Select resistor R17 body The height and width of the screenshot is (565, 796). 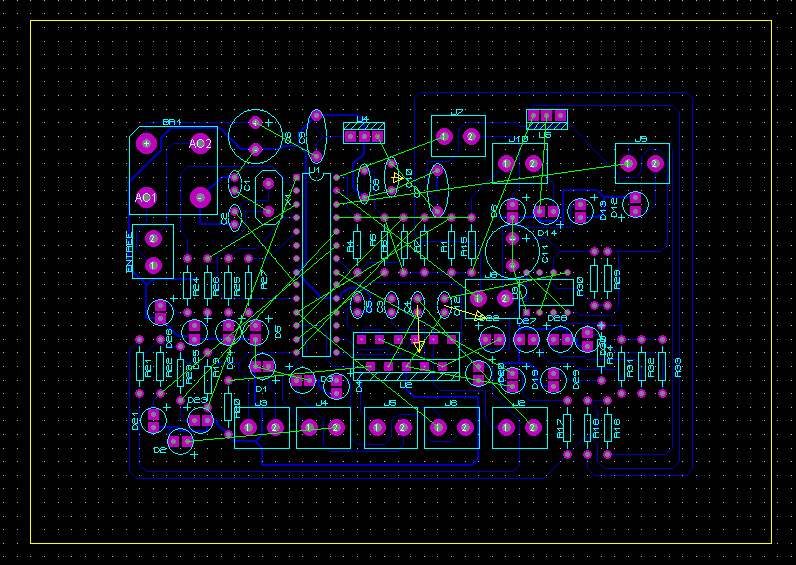coord(567,427)
